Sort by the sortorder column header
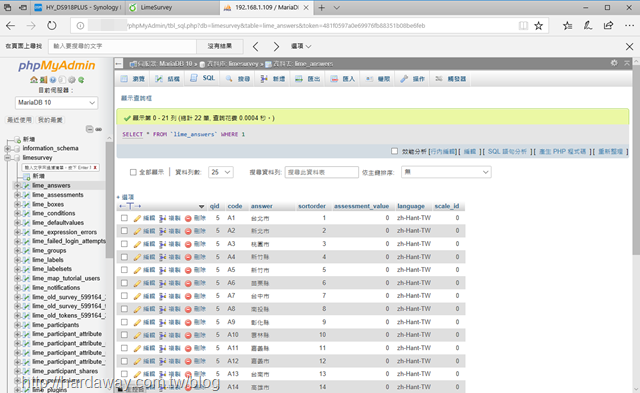The image size is (640, 393). point(312,206)
